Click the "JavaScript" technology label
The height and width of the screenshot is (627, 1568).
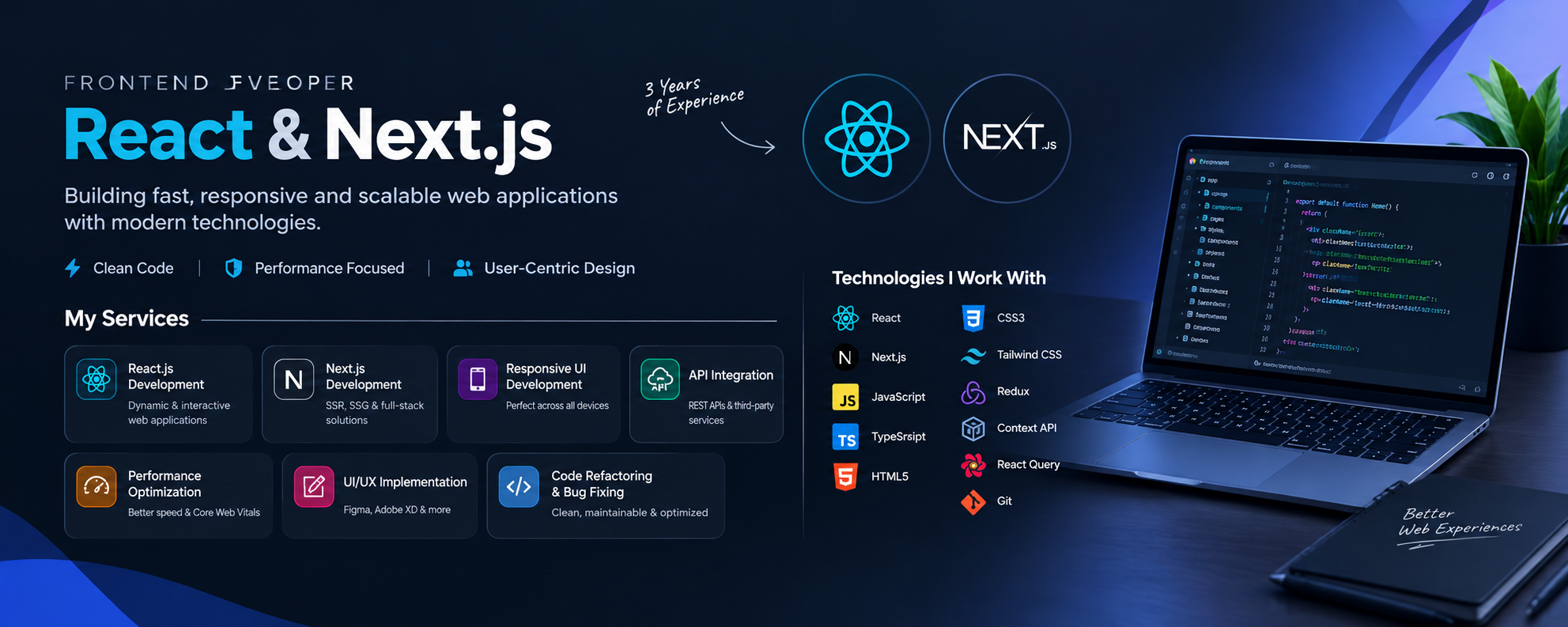coord(898,397)
